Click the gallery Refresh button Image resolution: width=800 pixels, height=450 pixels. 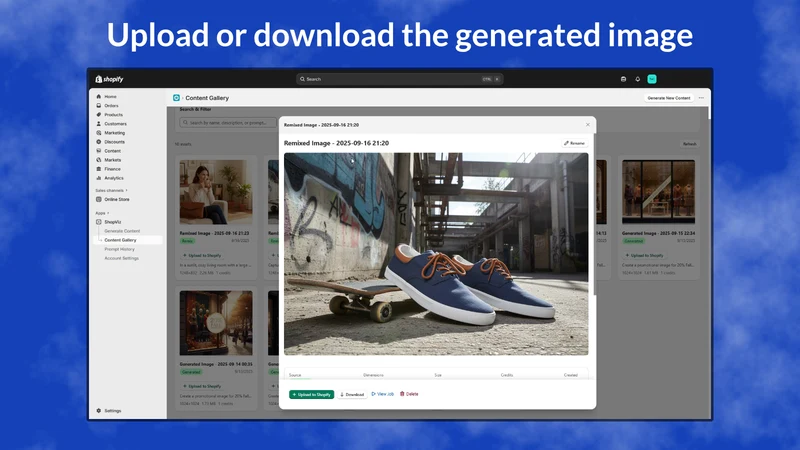click(x=689, y=144)
